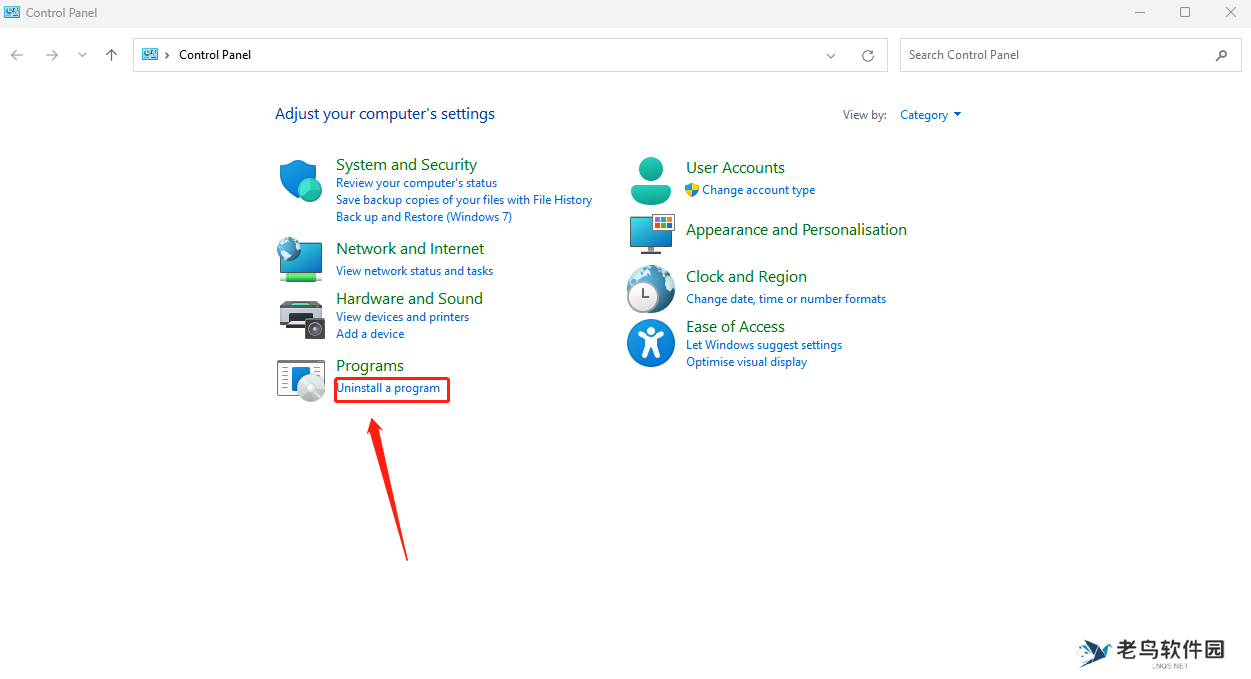Click the System and Security shield icon
Screen dimensions: 1251x679
click(x=299, y=181)
